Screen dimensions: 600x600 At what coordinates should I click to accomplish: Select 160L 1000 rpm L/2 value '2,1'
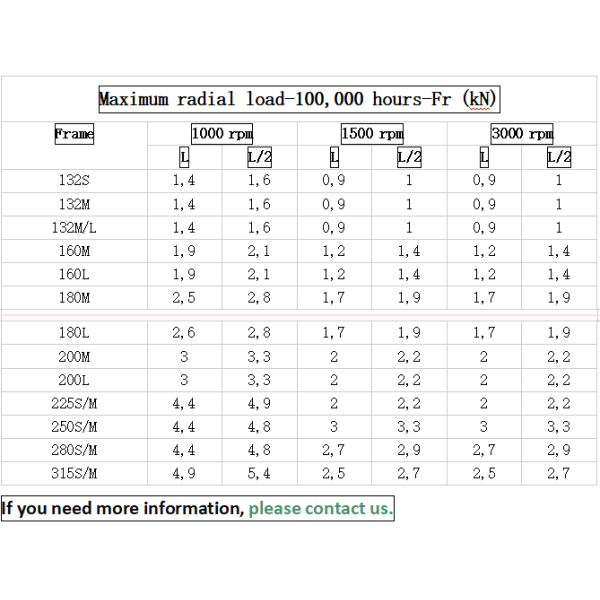coord(259,274)
